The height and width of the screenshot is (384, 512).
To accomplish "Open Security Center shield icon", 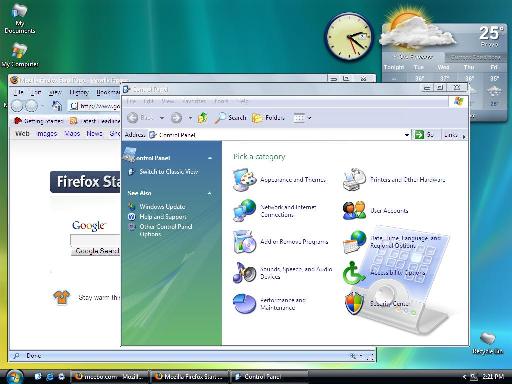I will (x=354, y=303).
